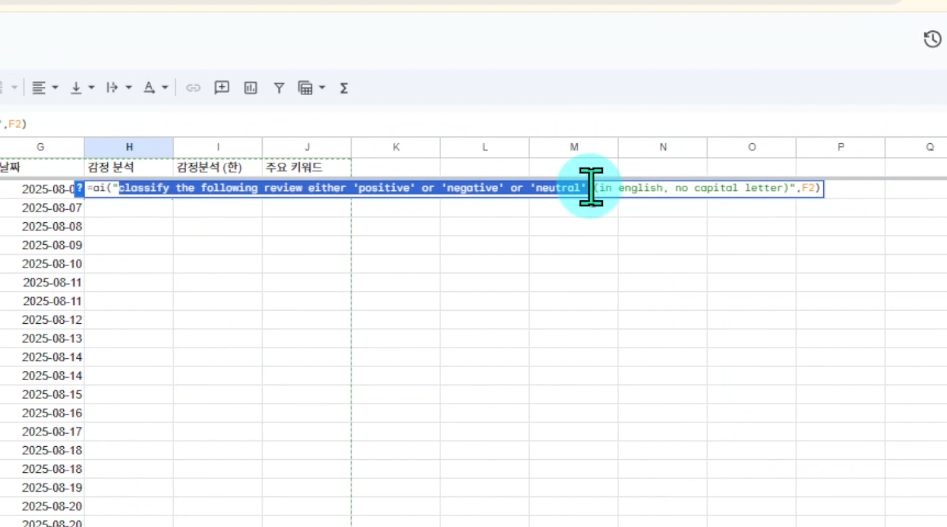
Task: Click cell containing 감정분석 (한) header
Action: point(217,167)
